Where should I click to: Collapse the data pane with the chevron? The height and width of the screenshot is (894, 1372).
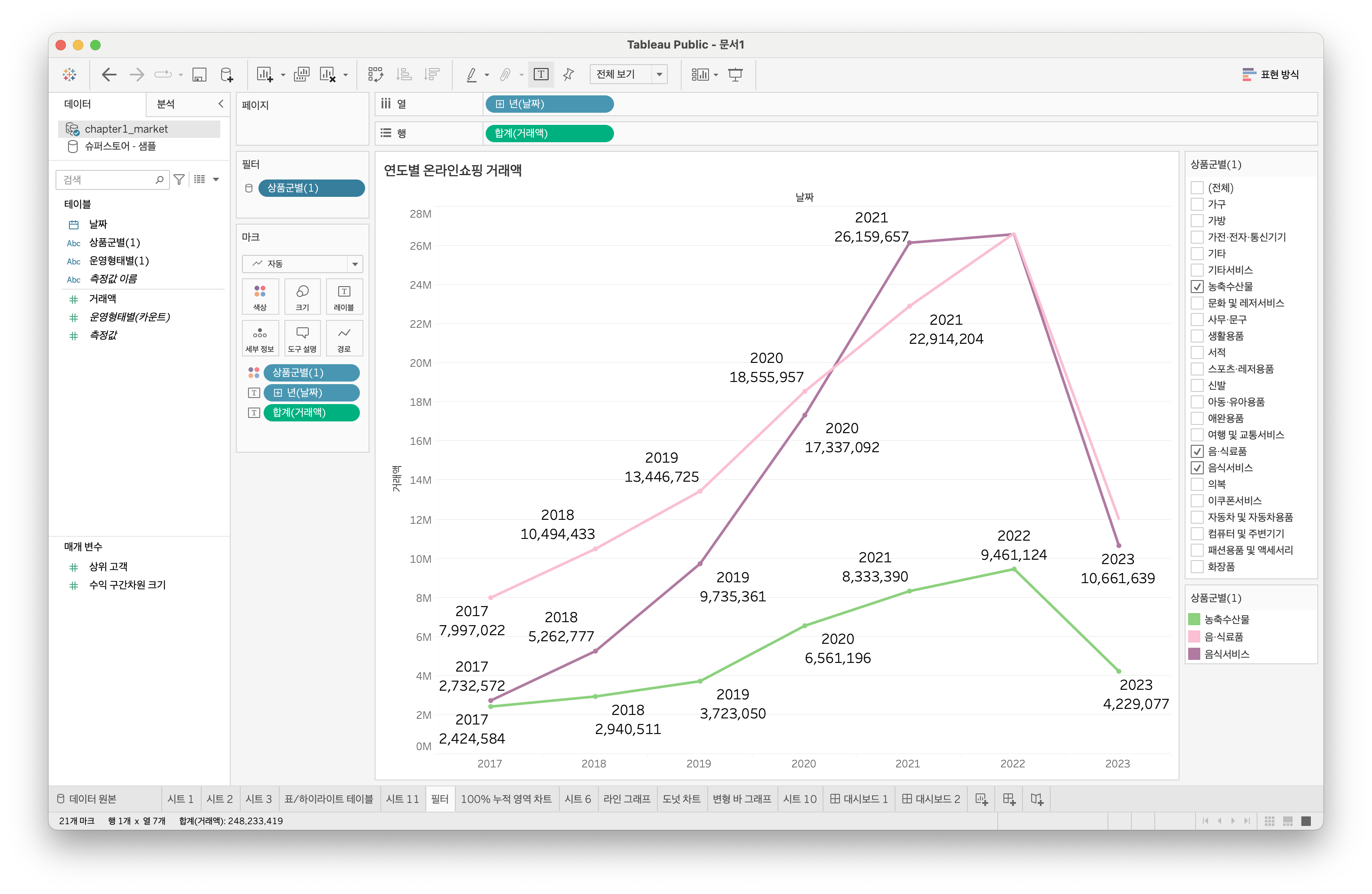220,104
